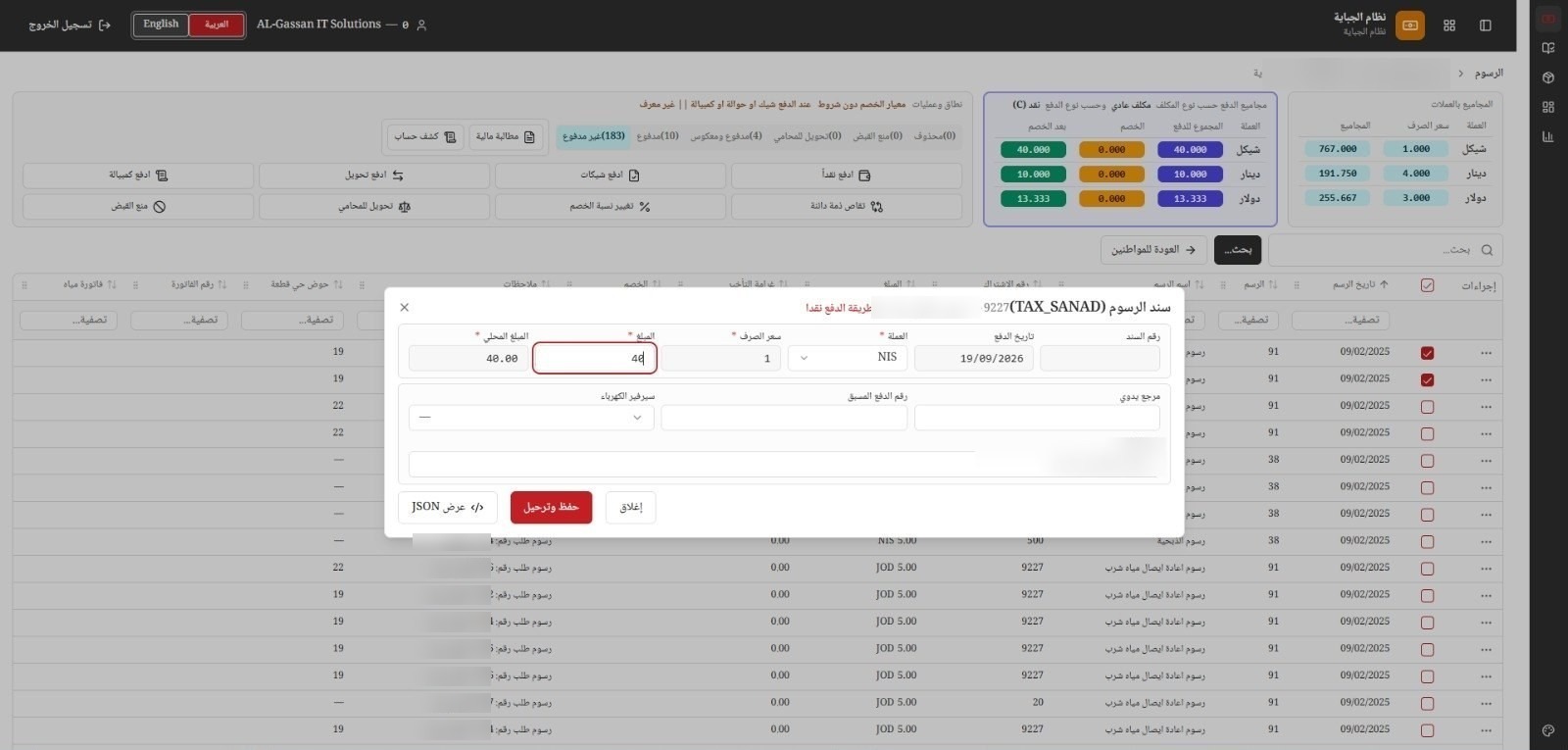Switch language to English
Screen dimensions: 1568x750
pyautogui.click(x=161, y=25)
